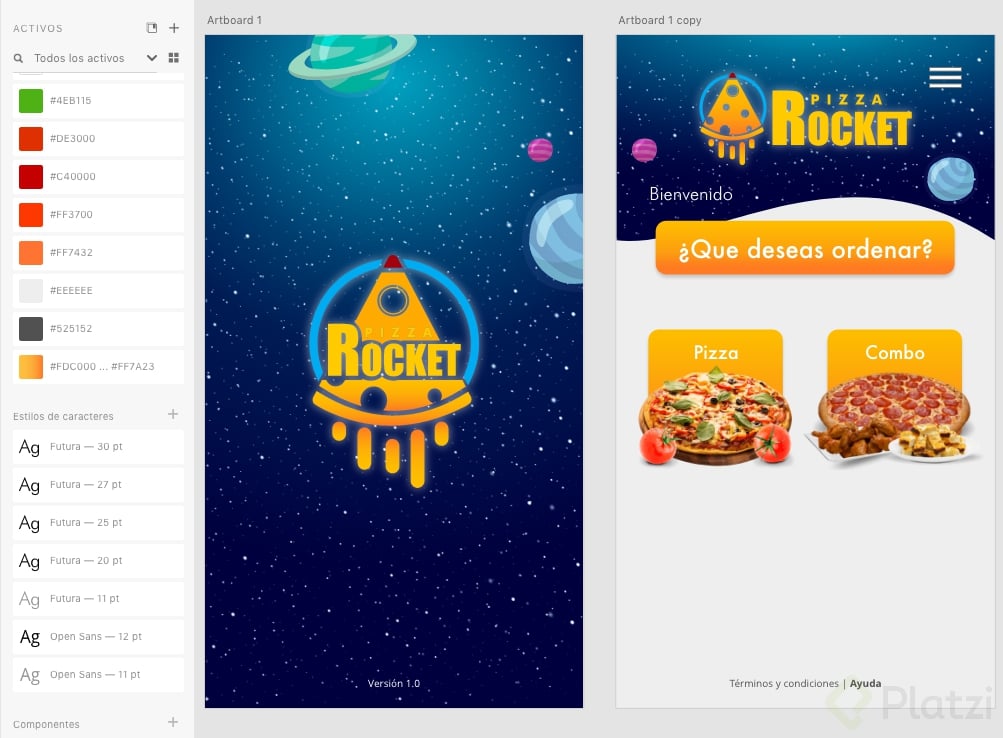Click the ¿Que deseas ordenar? button

click(805, 249)
